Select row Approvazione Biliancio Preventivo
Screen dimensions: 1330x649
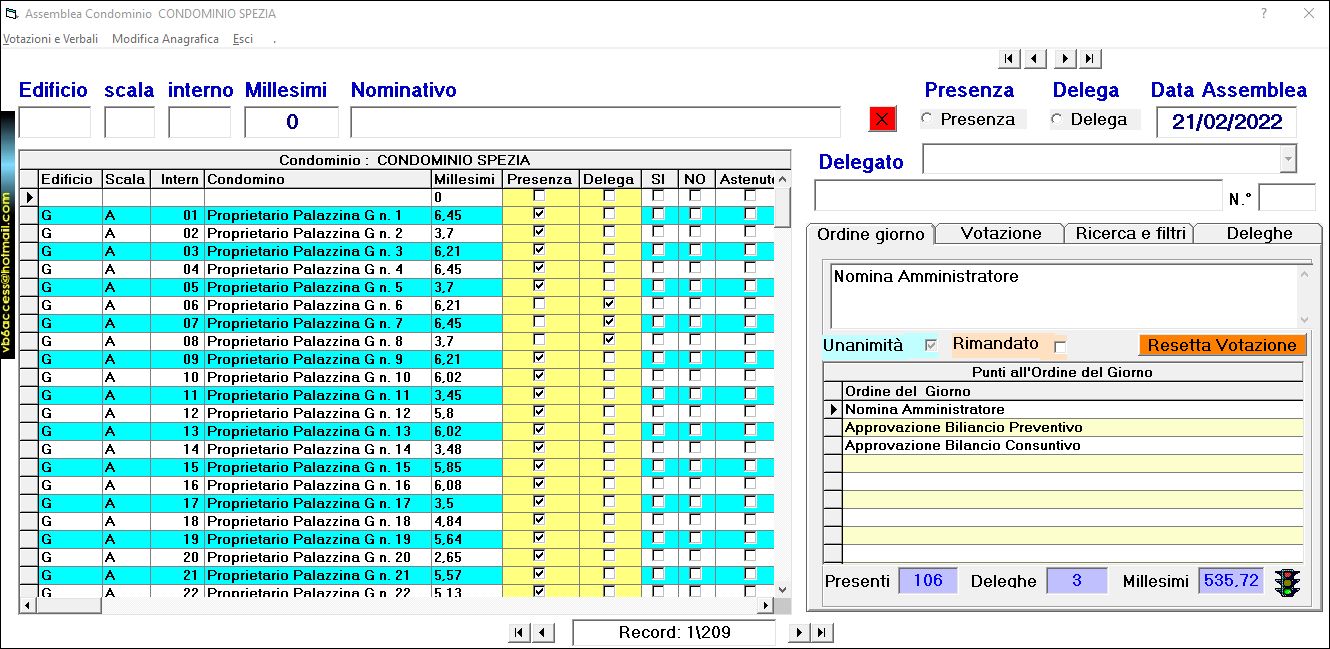(1072, 427)
